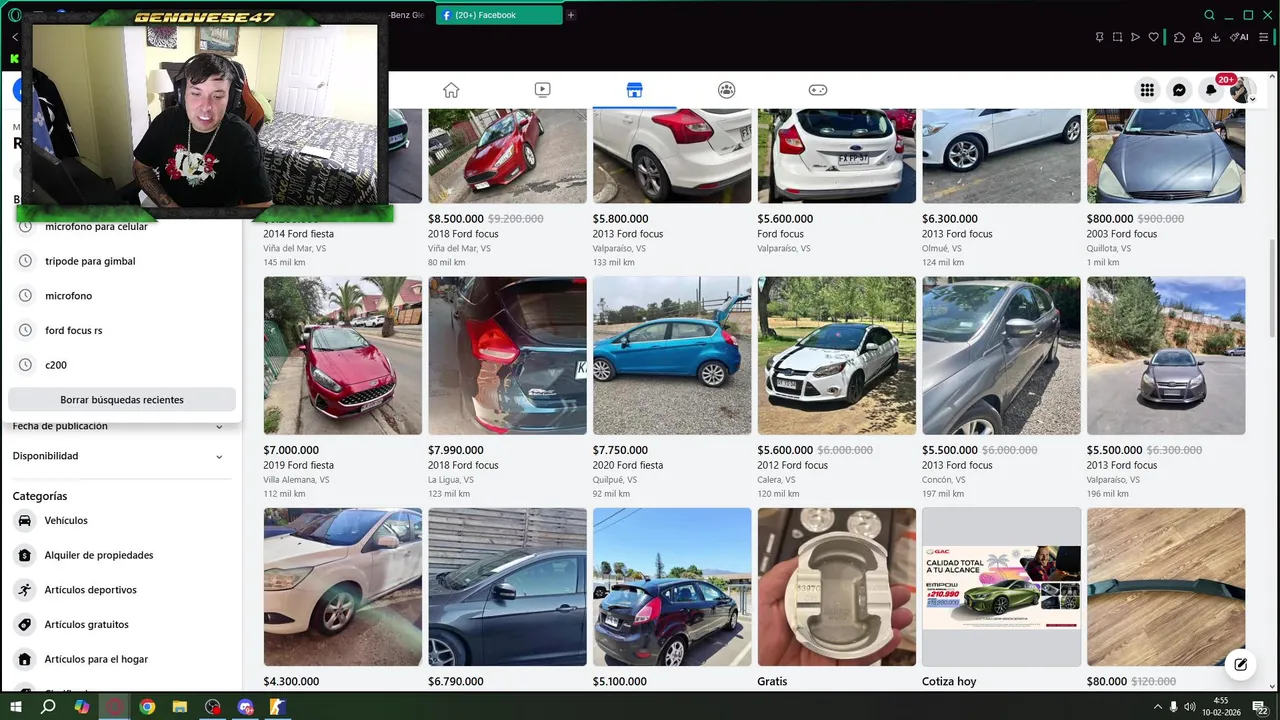Open Discord from the taskbar
Image resolution: width=1280 pixels, height=720 pixels.
coord(246,707)
